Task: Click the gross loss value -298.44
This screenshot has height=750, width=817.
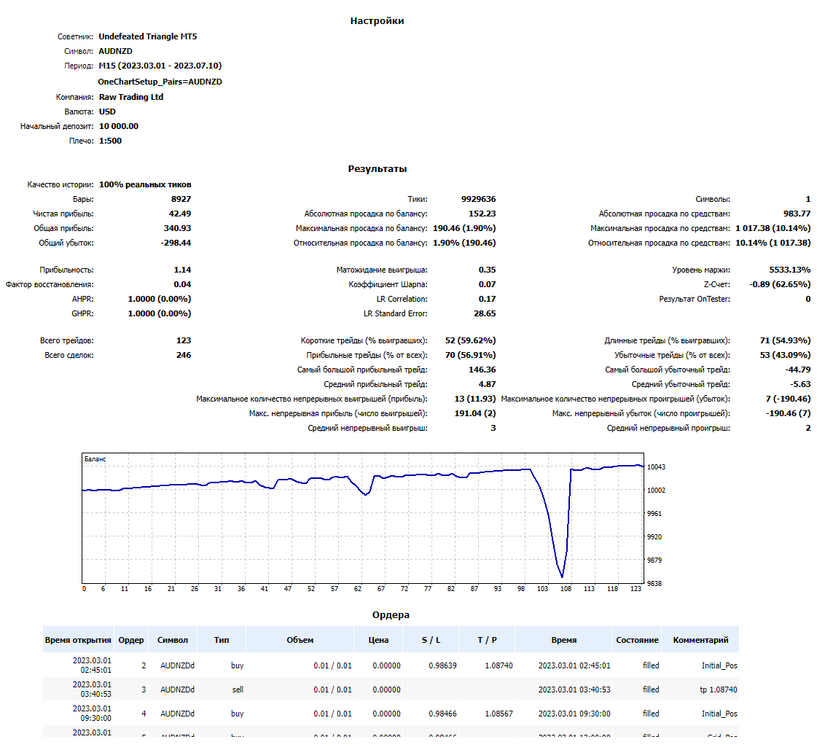Action: click(176, 243)
